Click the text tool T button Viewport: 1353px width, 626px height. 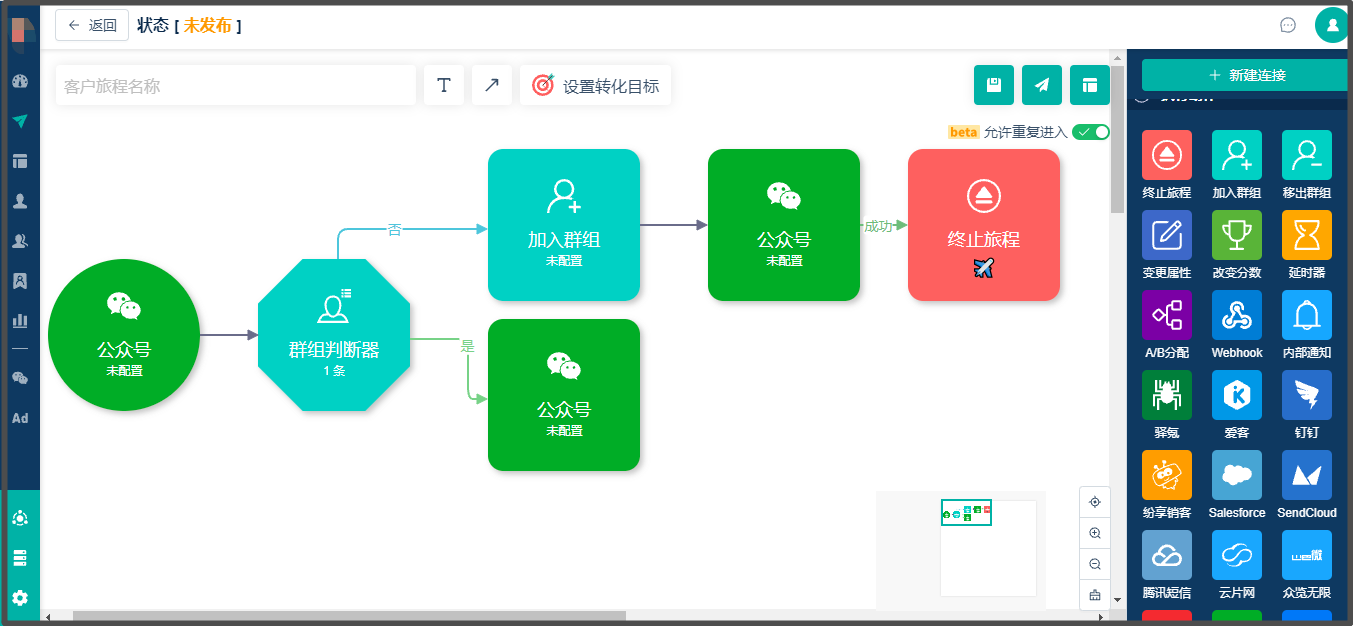[x=444, y=85]
